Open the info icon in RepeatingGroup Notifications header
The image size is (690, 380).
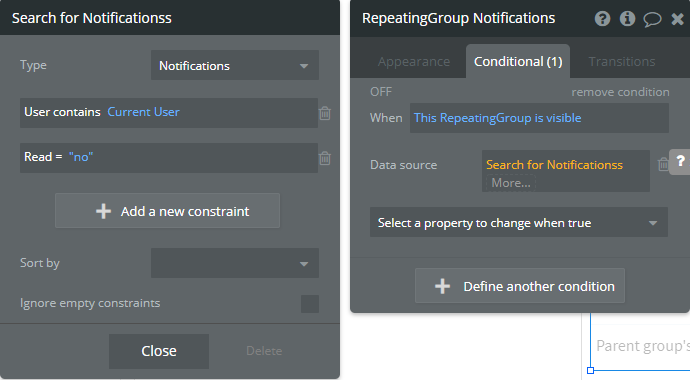(627, 18)
